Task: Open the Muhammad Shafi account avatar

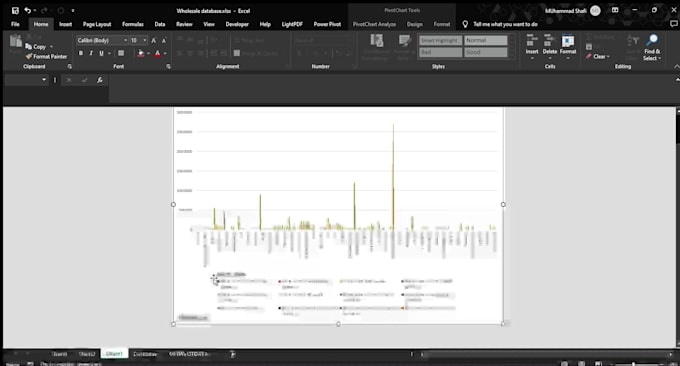Action: tap(595, 10)
